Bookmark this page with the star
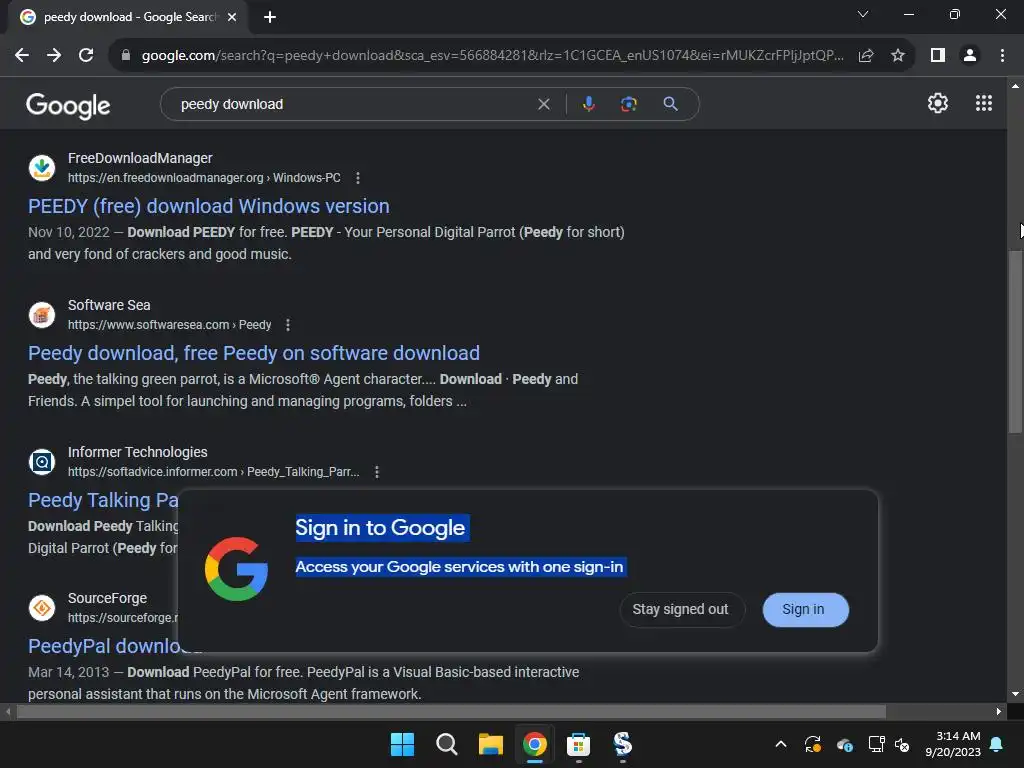1024x768 pixels. tap(898, 56)
